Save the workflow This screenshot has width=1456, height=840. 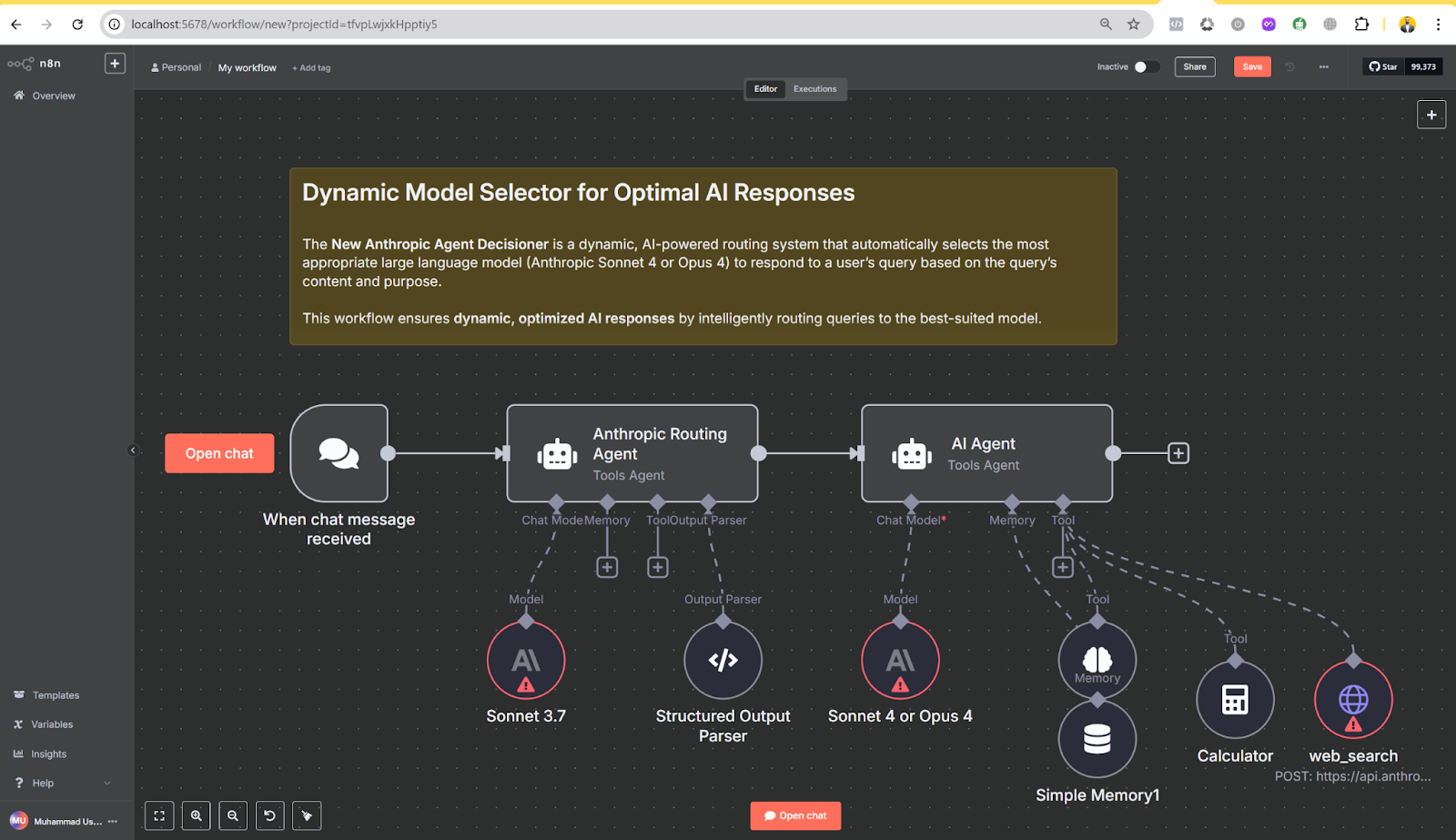coord(1252,67)
